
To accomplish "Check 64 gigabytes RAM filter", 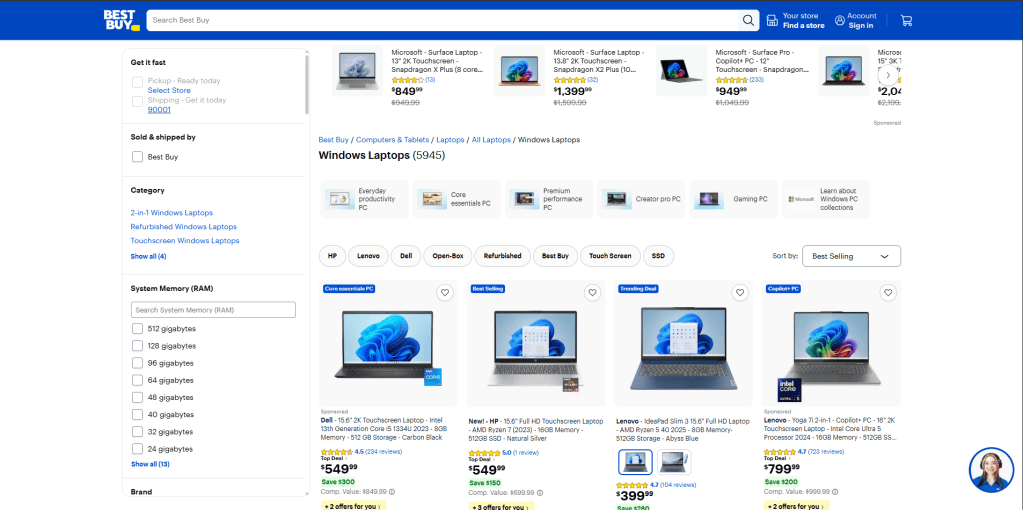I will coord(137,380).
